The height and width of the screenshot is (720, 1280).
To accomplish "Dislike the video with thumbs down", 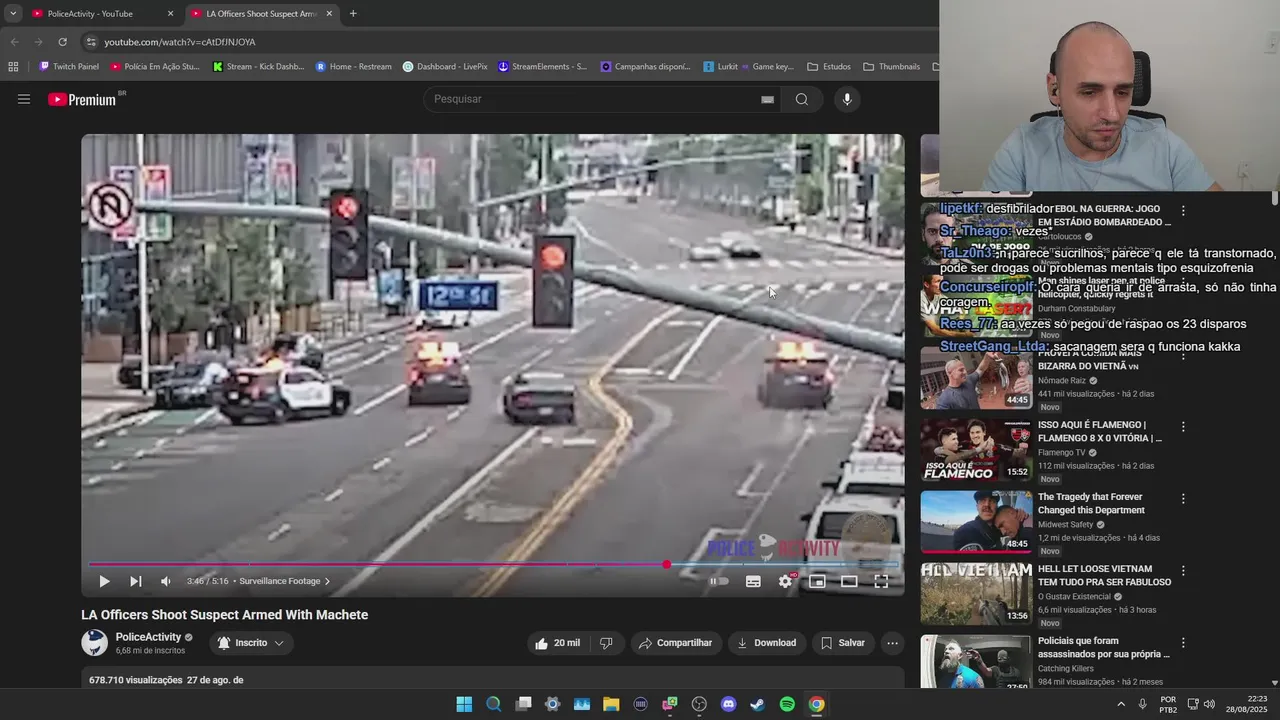I will click(606, 643).
